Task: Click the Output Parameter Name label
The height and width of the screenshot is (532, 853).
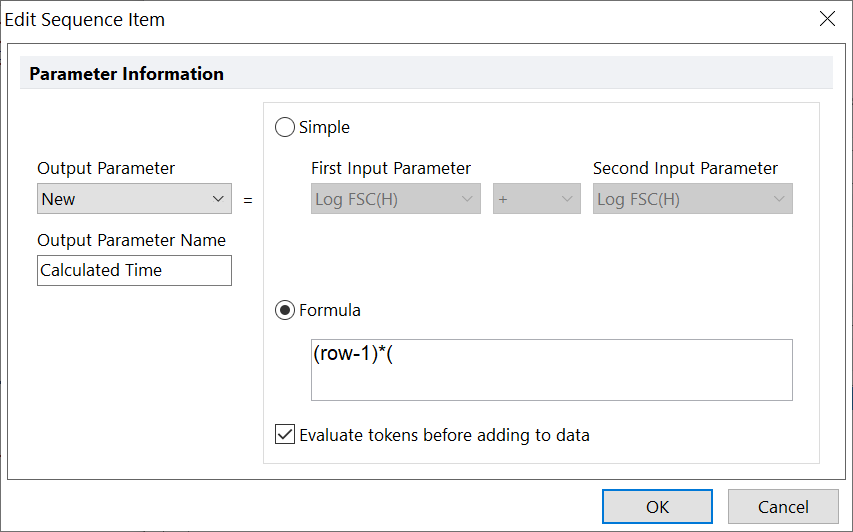Action: (131, 240)
